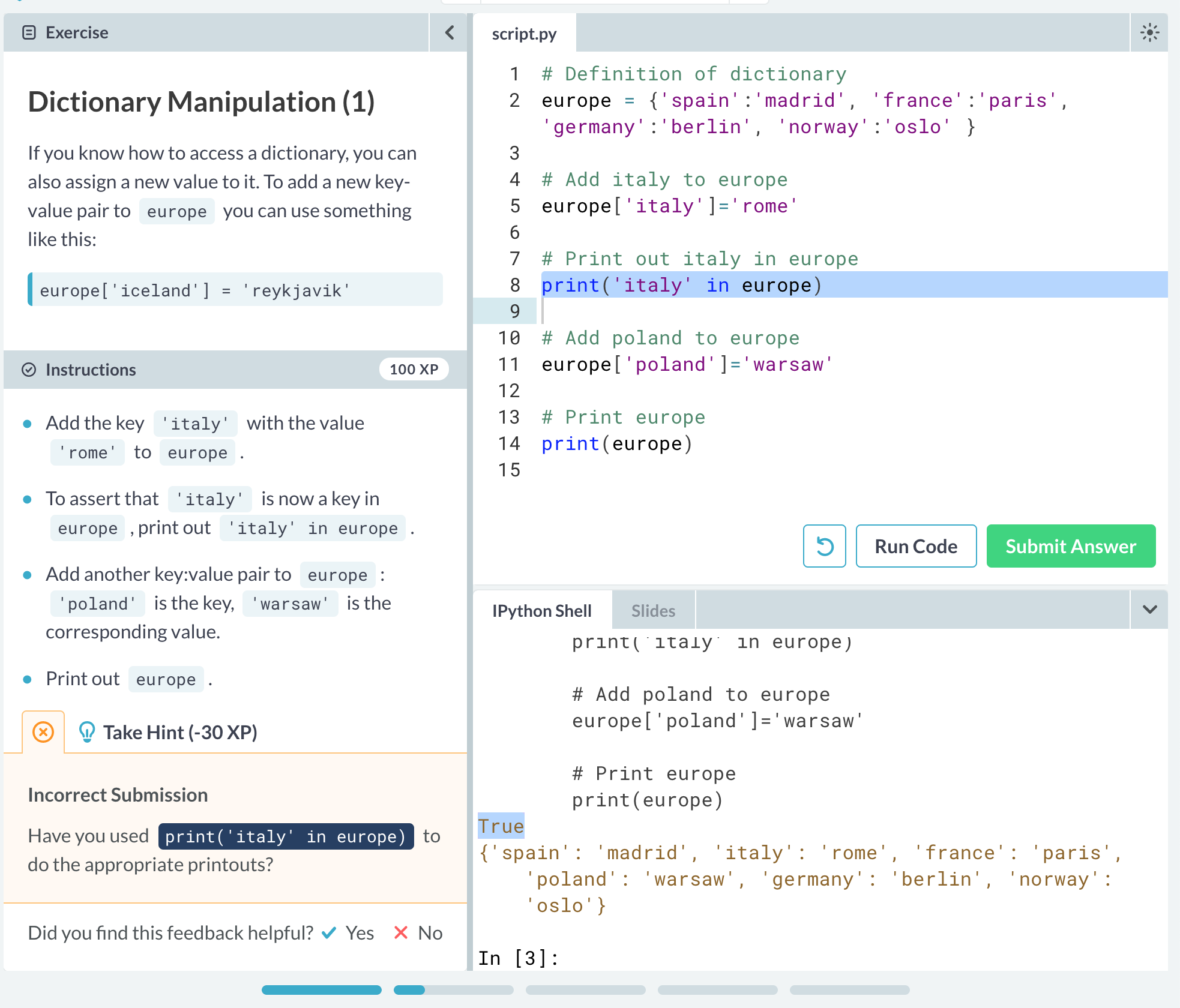The width and height of the screenshot is (1180, 1008).
Task: Click the second progress bar segment
Action: coord(453,990)
